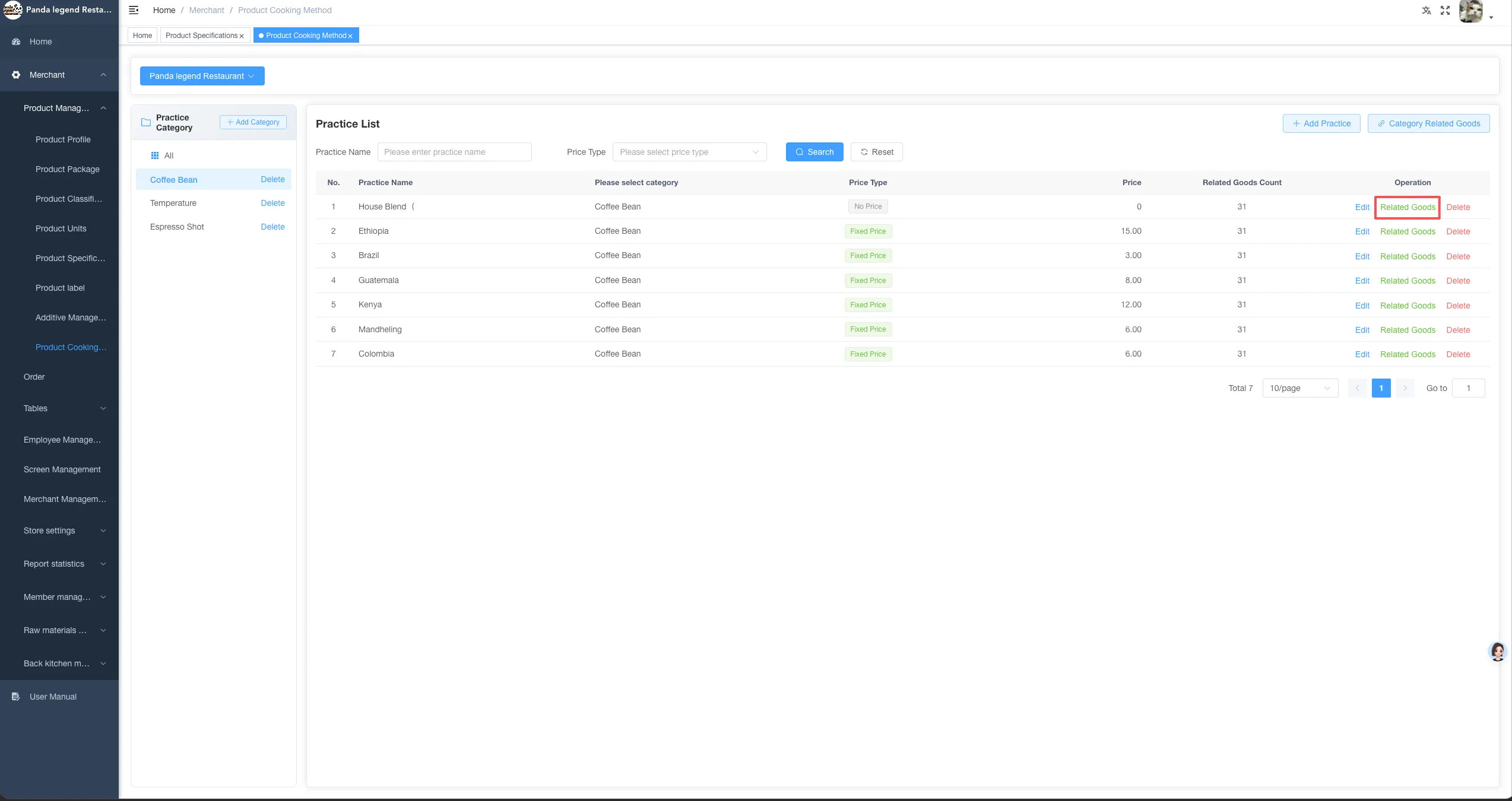Toggle fullscreen mode icon
Image resolution: width=1512 pixels, height=801 pixels.
click(x=1445, y=10)
